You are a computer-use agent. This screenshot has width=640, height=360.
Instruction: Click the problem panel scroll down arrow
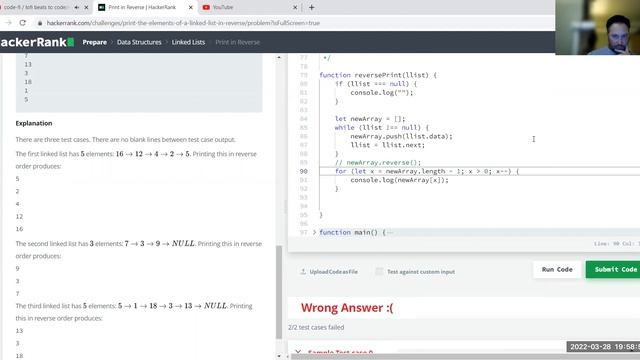[279, 356]
